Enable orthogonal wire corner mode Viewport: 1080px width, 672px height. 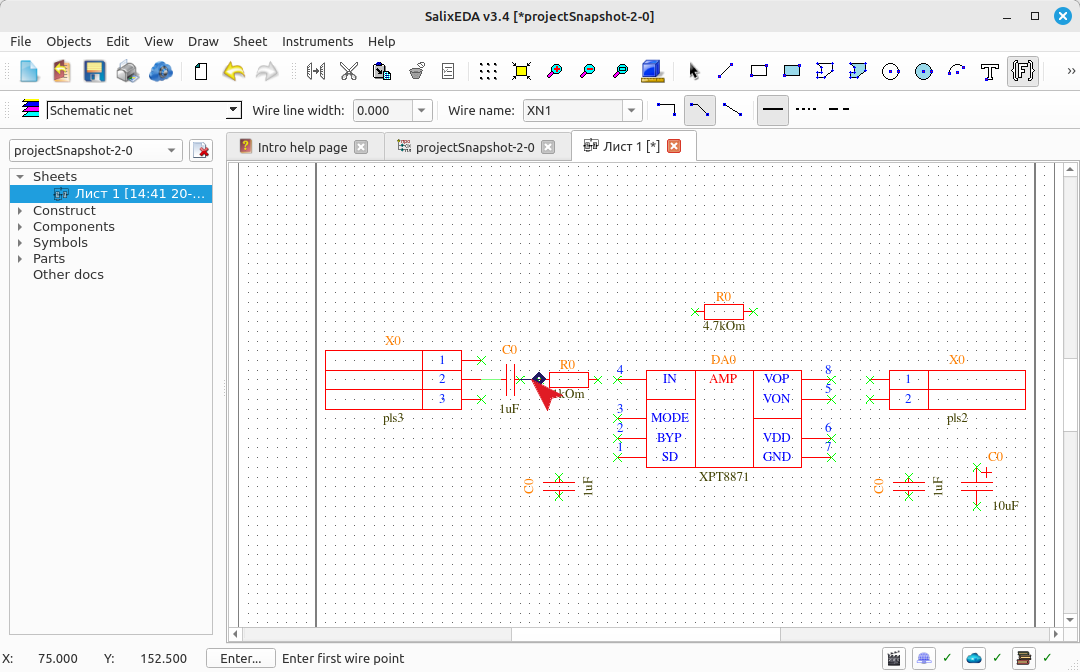(666, 110)
